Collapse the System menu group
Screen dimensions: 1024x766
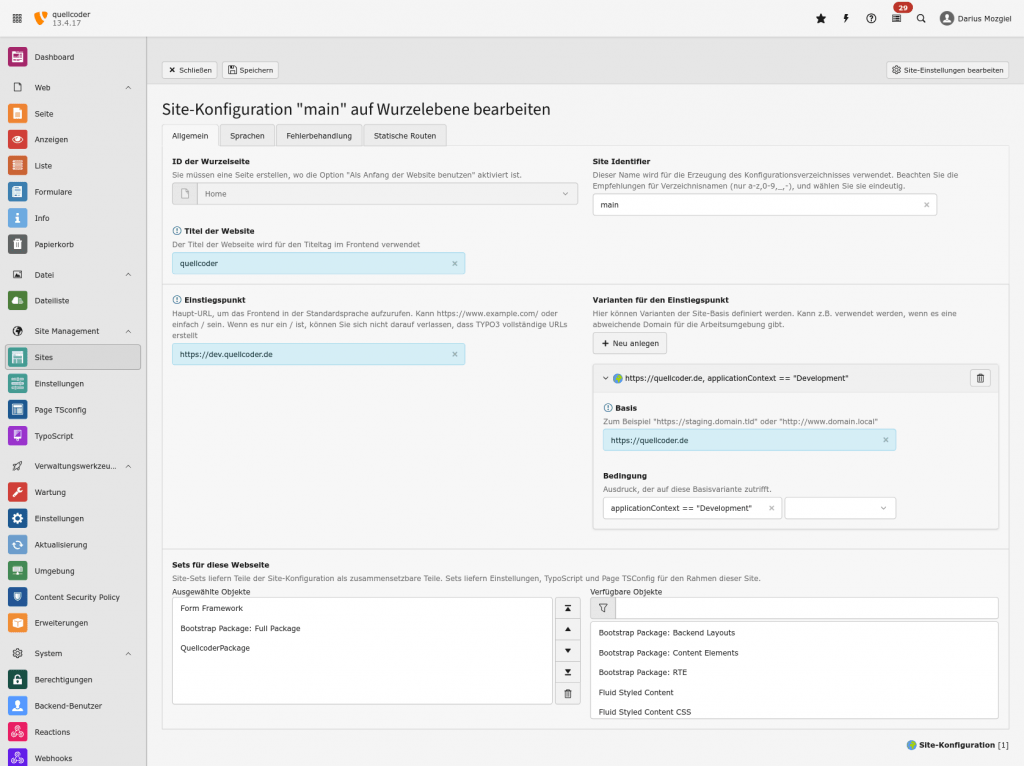pos(73,654)
